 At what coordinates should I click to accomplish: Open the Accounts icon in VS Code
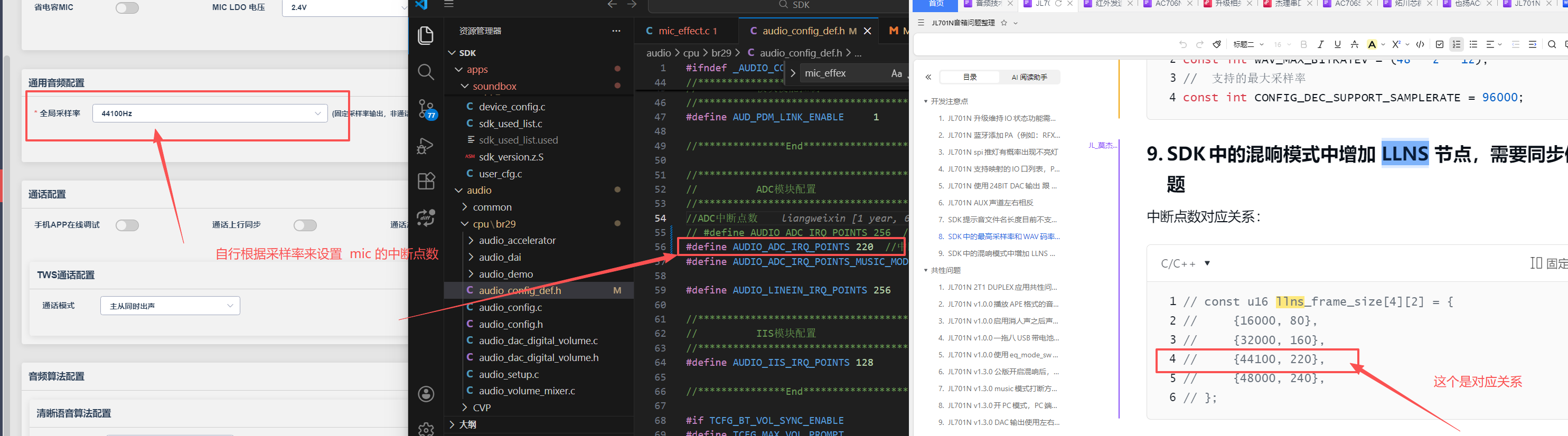[426, 393]
